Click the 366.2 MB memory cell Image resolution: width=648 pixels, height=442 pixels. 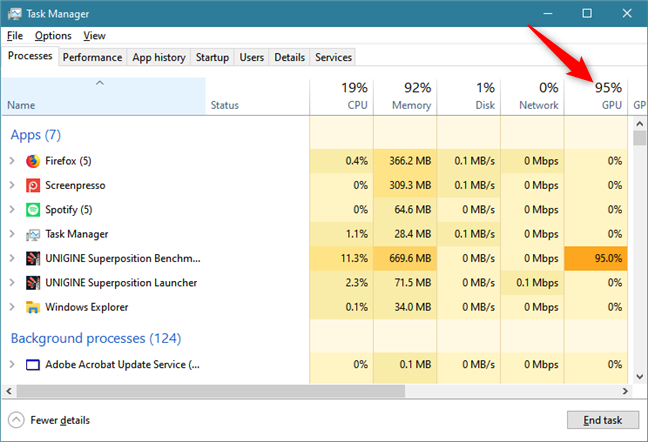click(x=405, y=161)
